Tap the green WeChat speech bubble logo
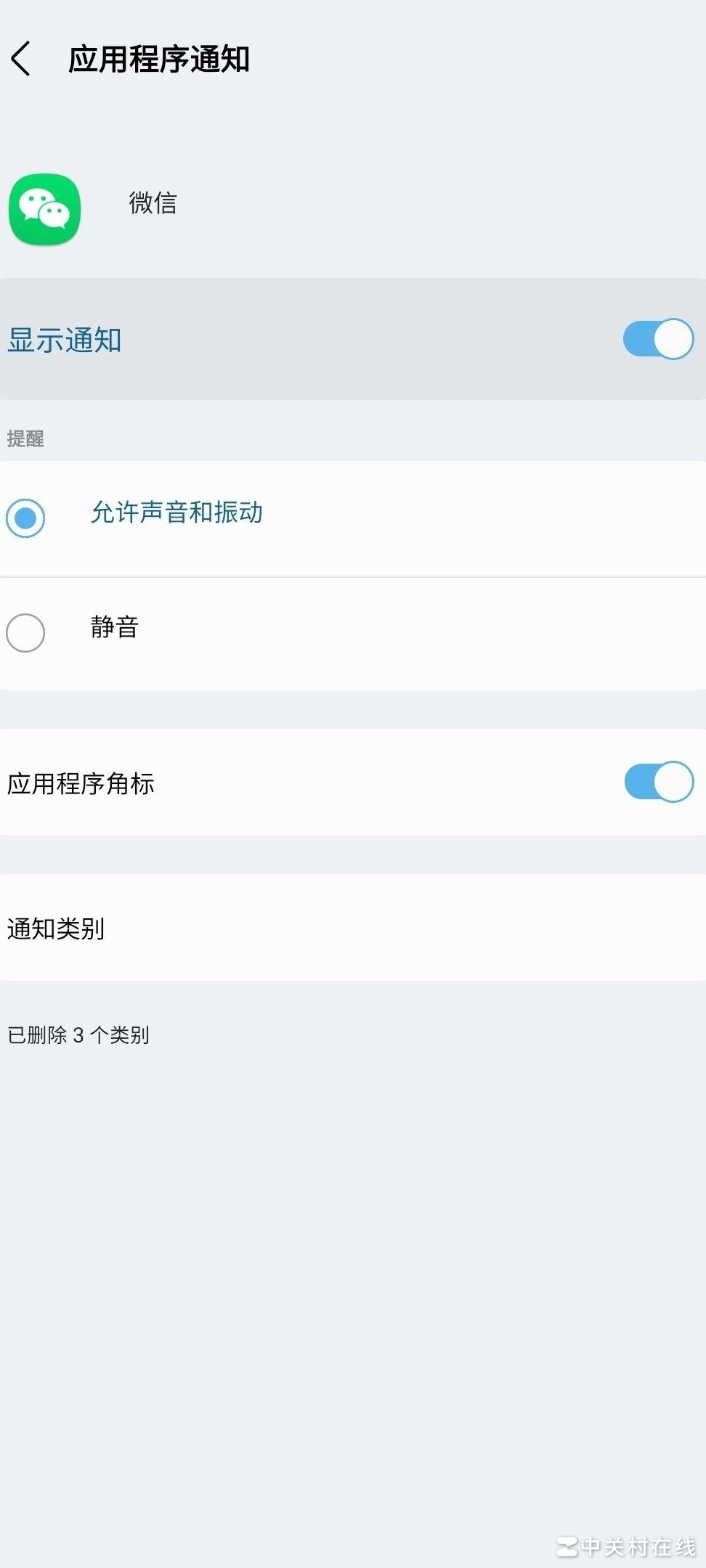This screenshot has height=1568, width=706. [44, 208]
